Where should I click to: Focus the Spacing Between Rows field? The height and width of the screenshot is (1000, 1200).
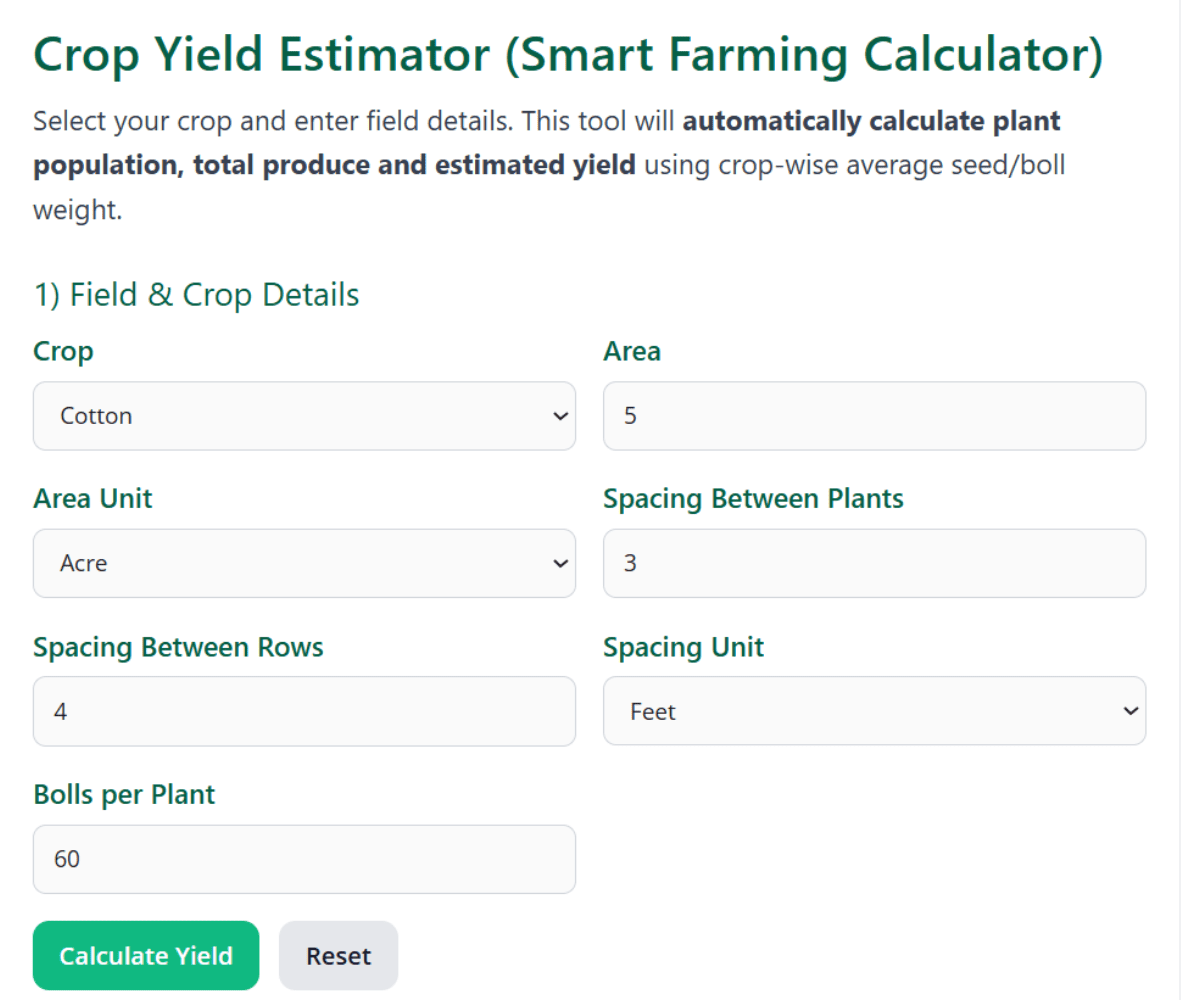pyautogui.click(x=304, y=711)
